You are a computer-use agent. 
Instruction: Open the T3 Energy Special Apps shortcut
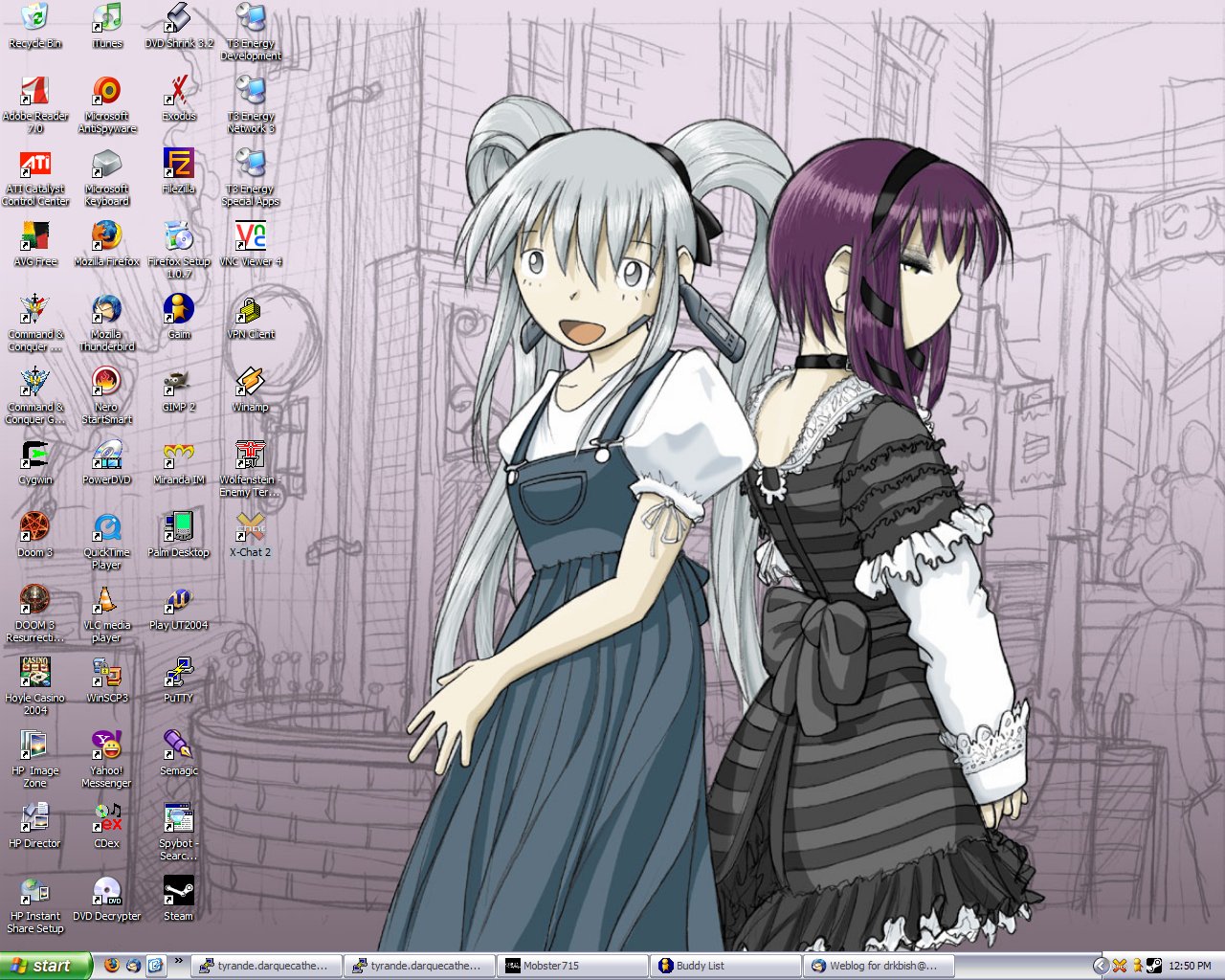[x=251, y=177]
